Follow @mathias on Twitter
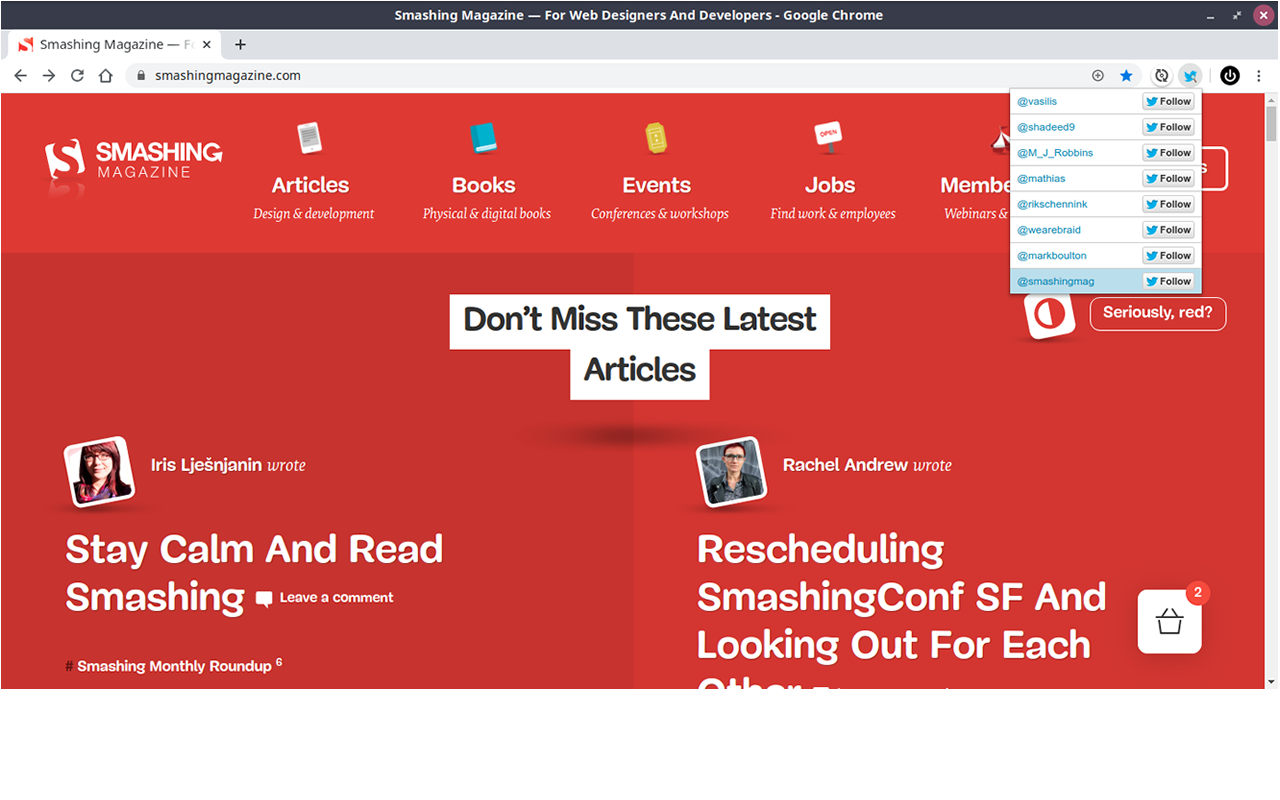This screenshot has height=800, width=1280. pos(1168,179)
